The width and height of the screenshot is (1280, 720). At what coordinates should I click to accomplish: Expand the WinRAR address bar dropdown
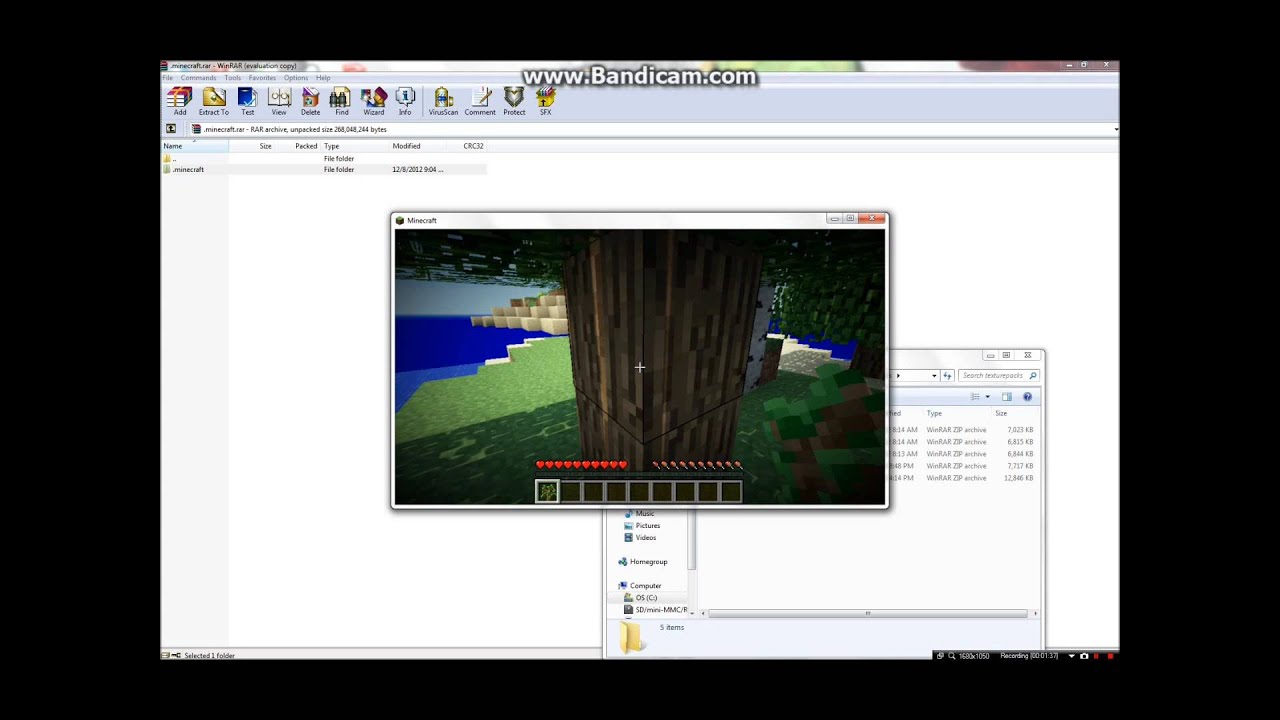[1115, 129]
